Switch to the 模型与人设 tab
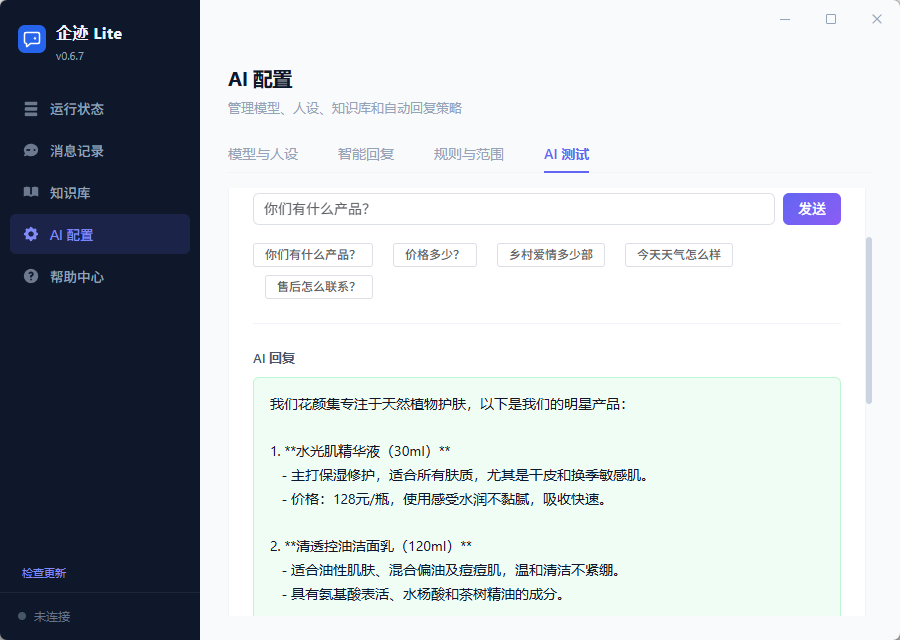 263,155
